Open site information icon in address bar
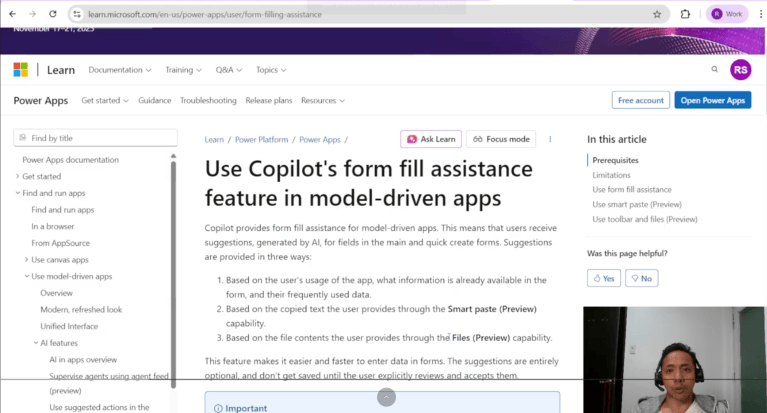The height and width of the screenshot is (413, 767). pyautogui.click(x=77, y=14)
